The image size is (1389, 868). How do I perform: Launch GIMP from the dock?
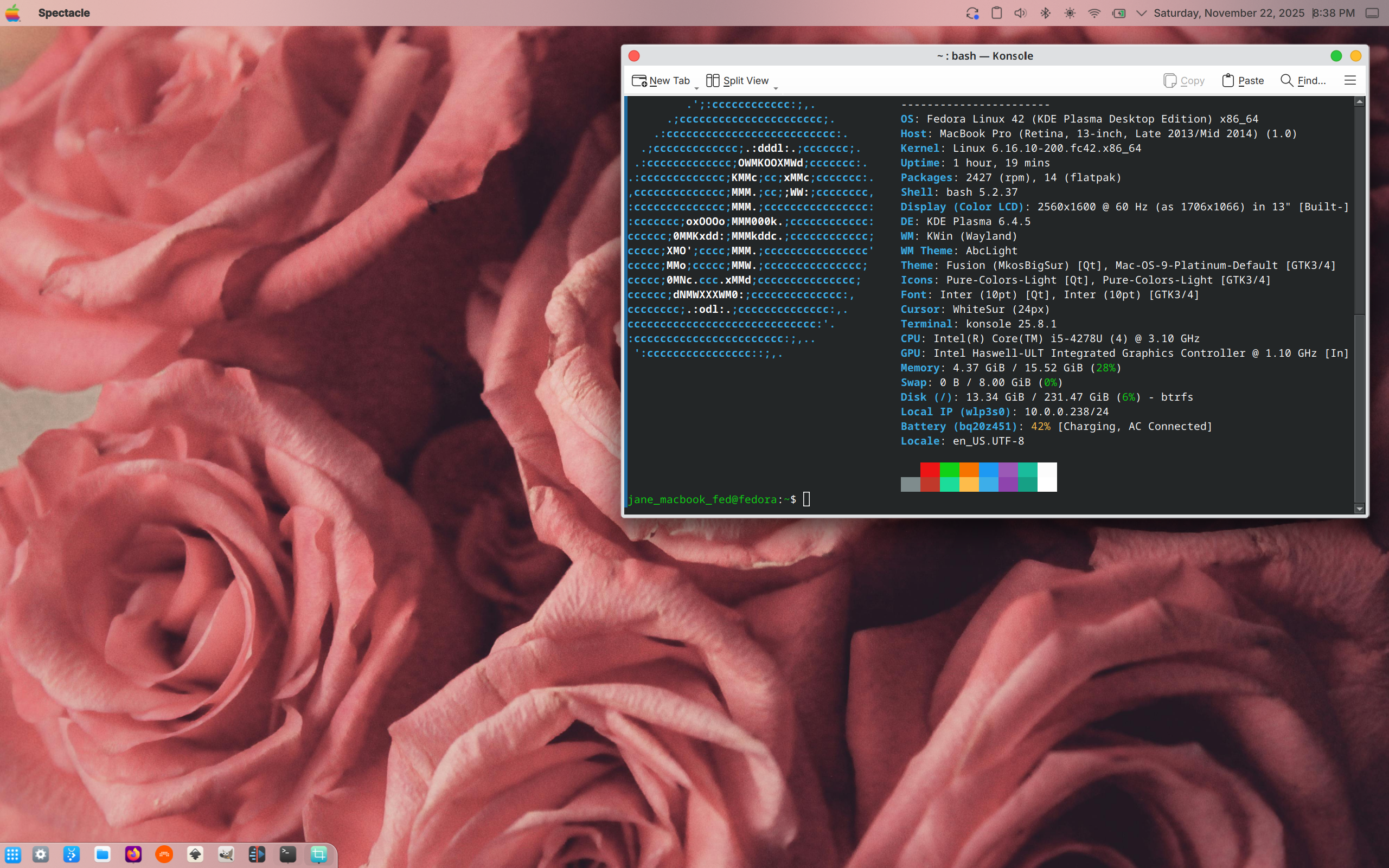[x=226, y=854]
